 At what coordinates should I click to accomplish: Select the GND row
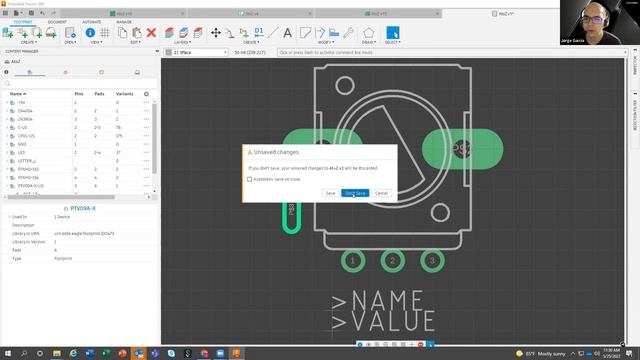click(78, 144)
